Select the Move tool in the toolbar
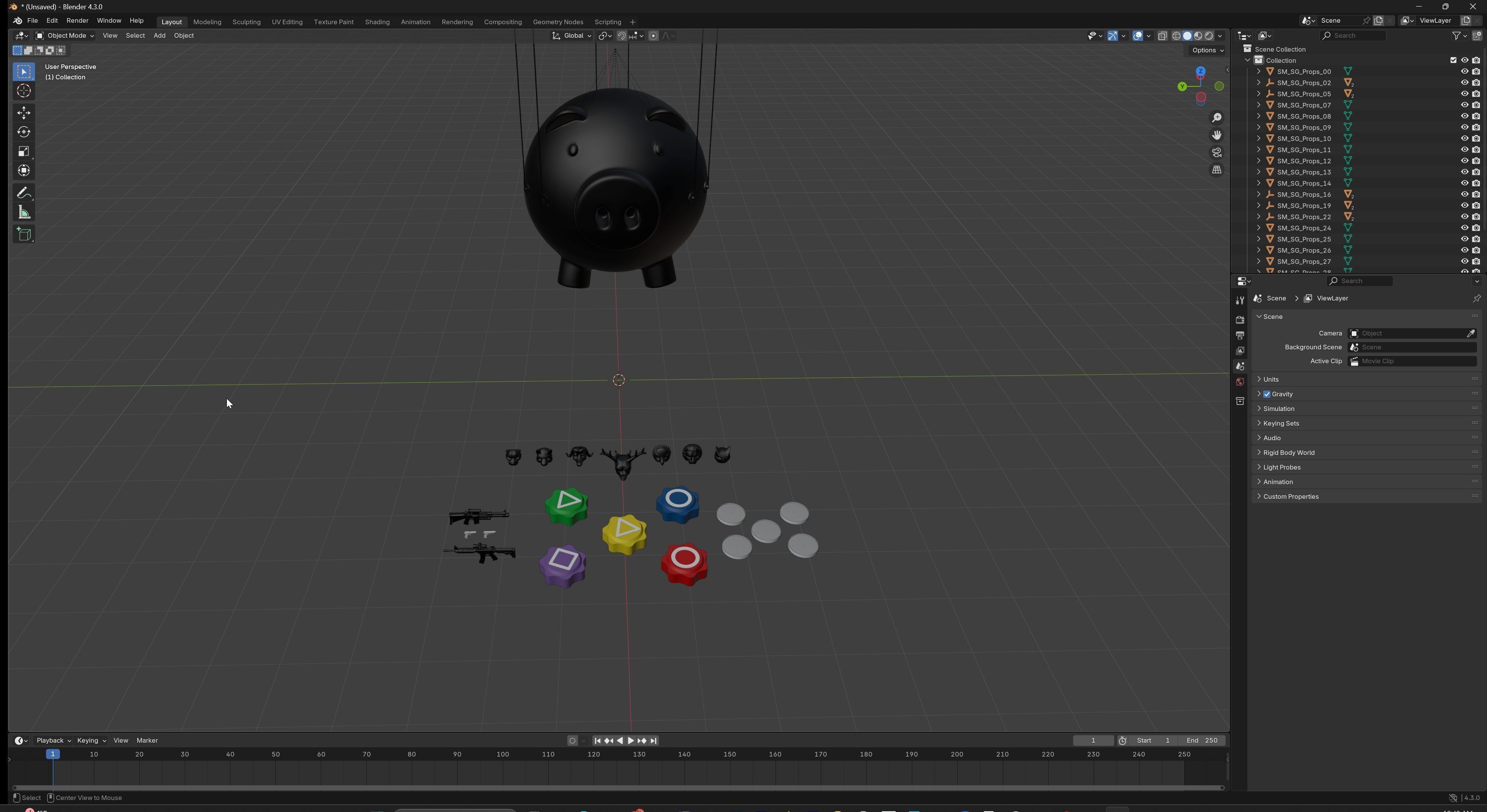Viewport: 1487px width, 812px height. [23, 112]
